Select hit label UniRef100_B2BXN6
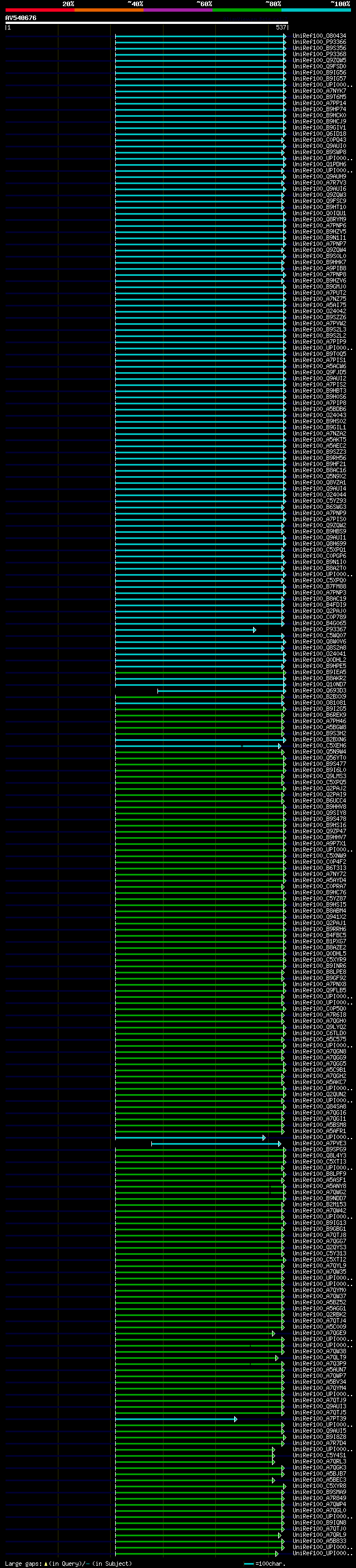Viewport: 356px width, 1568px height. pyautogui.click(x=319, y=740)
